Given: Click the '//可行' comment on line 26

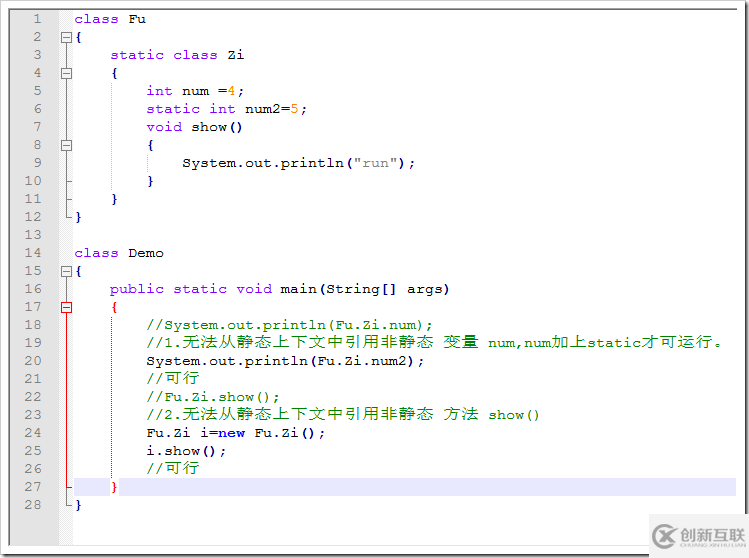Looking at the screenshot, I should tap(172, 468).
